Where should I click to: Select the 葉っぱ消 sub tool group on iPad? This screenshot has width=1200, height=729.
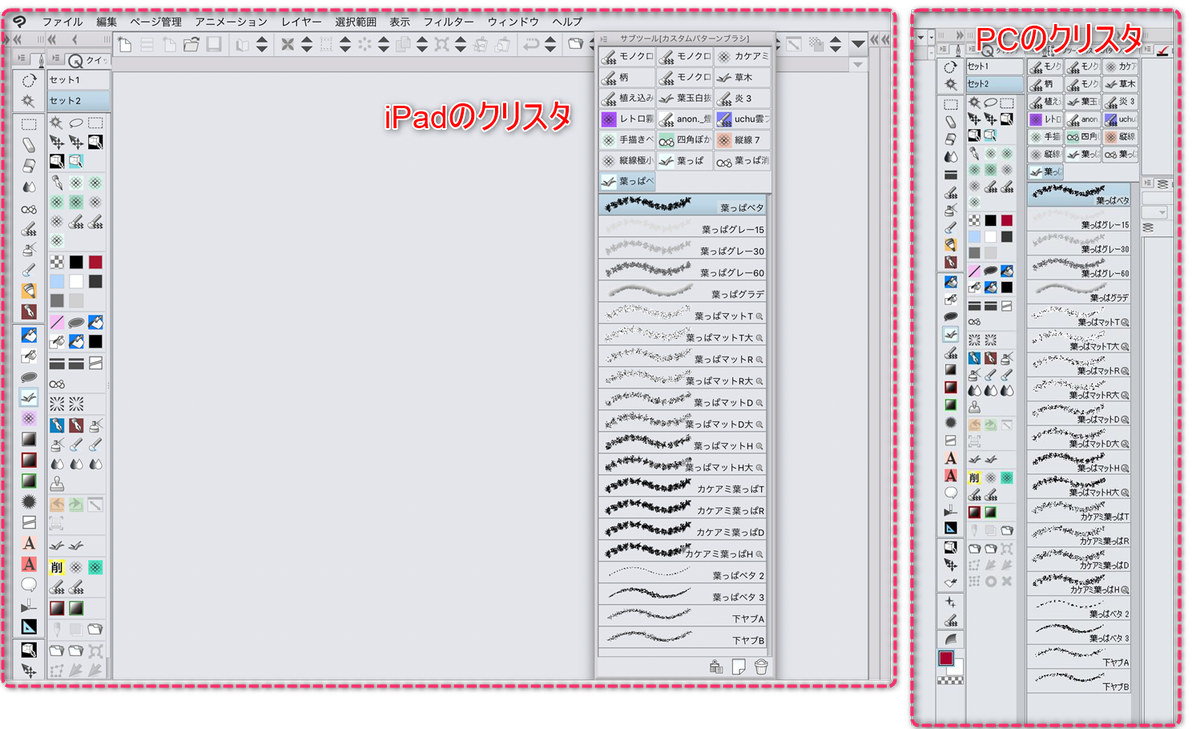pos(741,160)
